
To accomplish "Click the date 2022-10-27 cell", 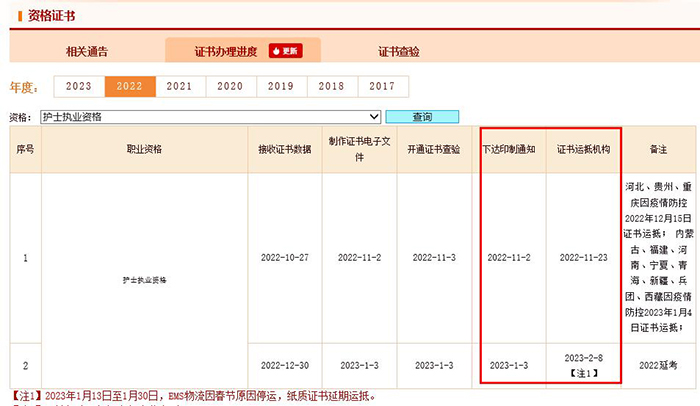I will (x=285, y=258).
